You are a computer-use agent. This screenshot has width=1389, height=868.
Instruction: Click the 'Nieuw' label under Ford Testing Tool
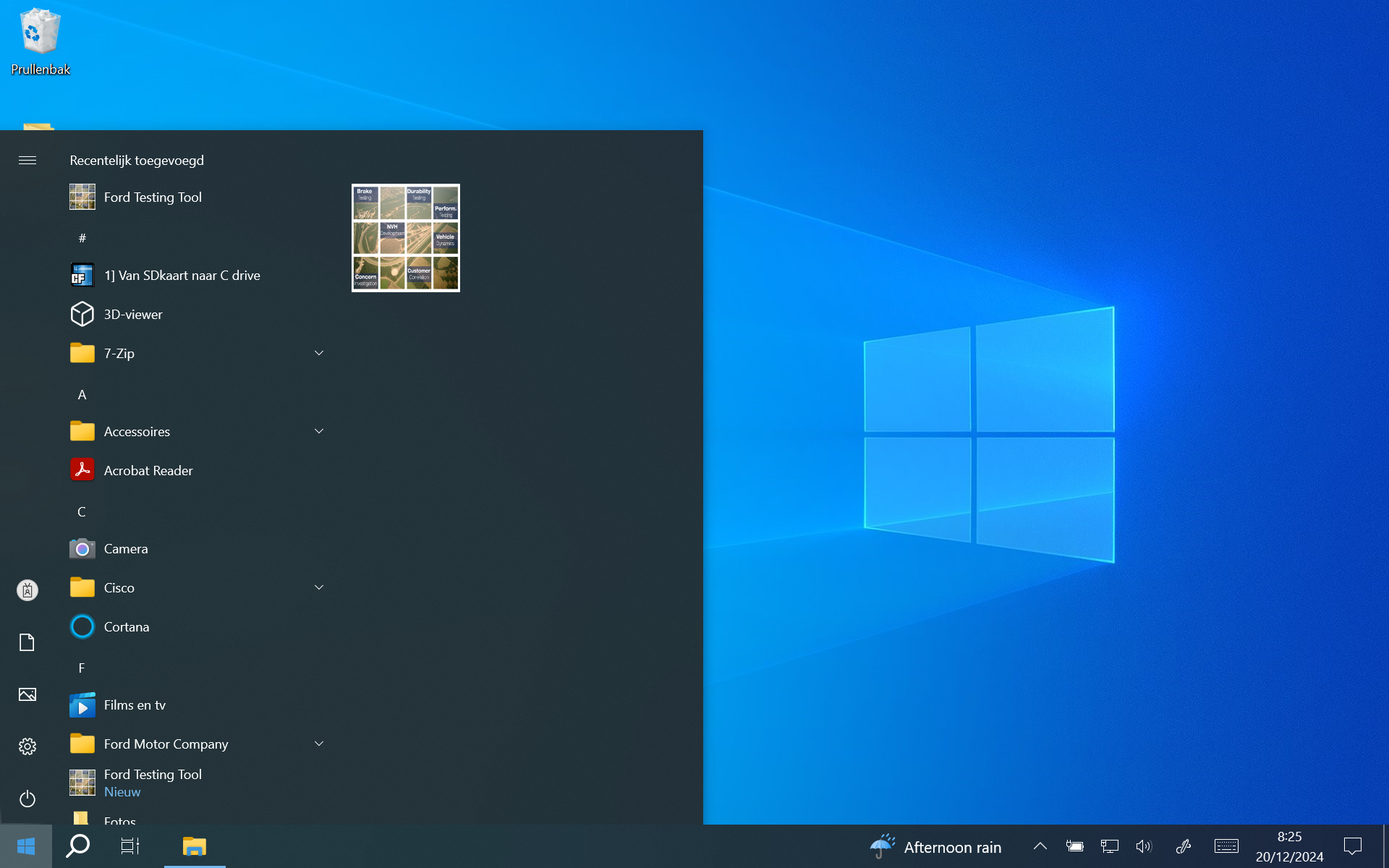point(122,792)
